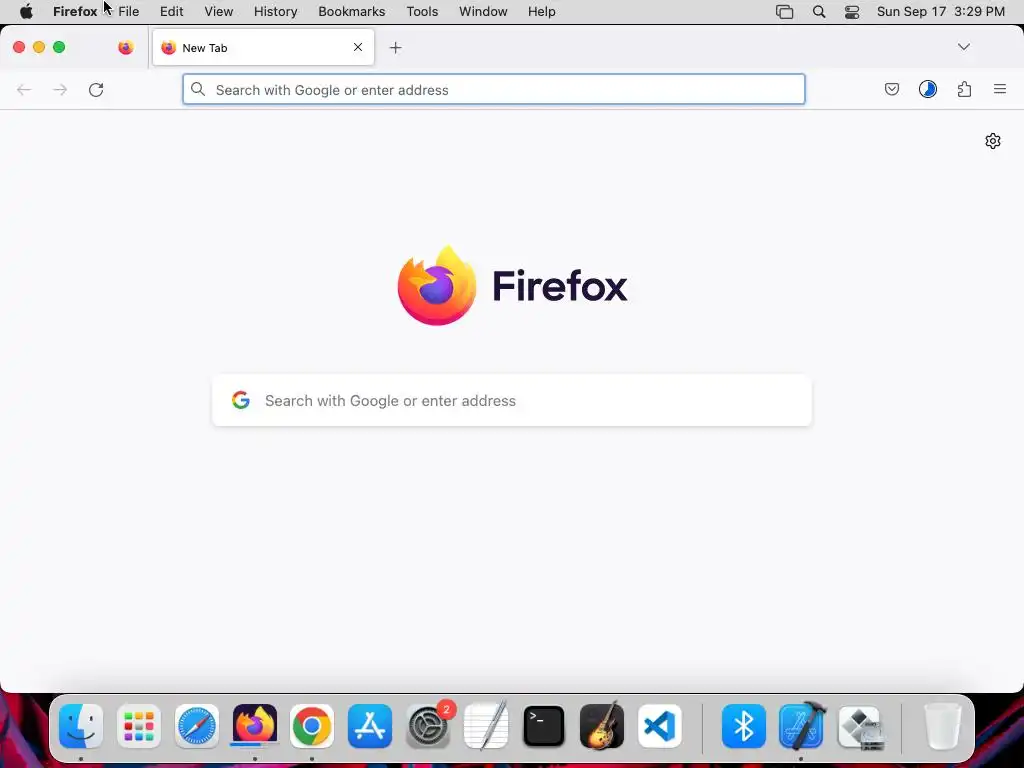Screen dimensions: 1024x768
Task: Reload the current page
Action: click(x=96, y=89)
